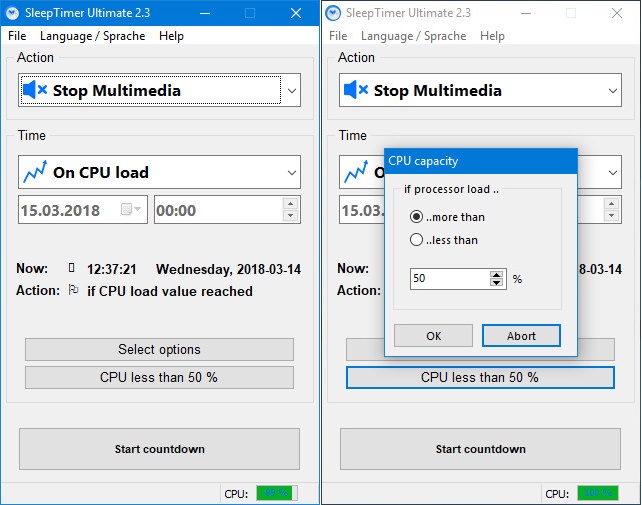Click Abort in CPU capacity dialog
Viewport: 642px width, 505px height.
pos(521,336)
